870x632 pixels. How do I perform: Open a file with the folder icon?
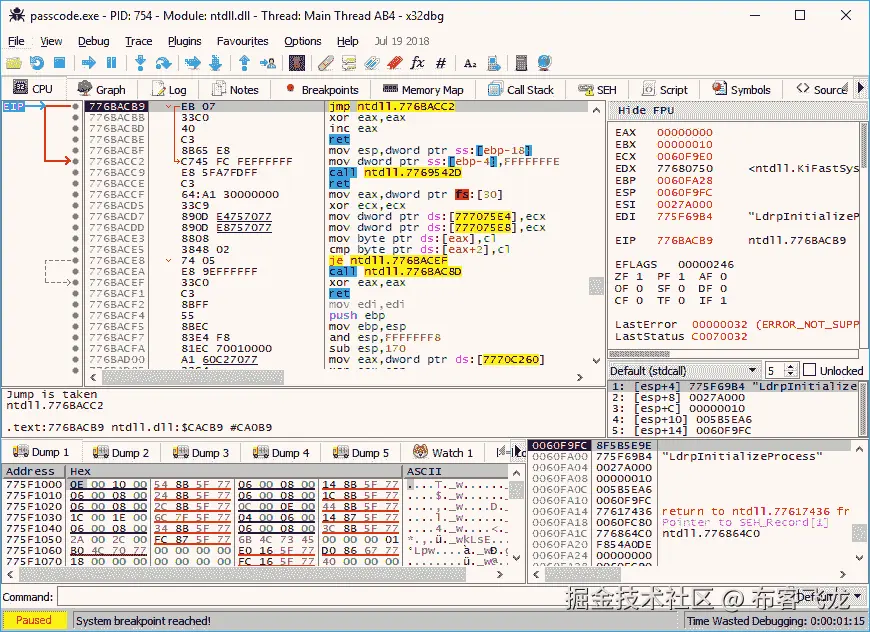(x=13, y=63)
